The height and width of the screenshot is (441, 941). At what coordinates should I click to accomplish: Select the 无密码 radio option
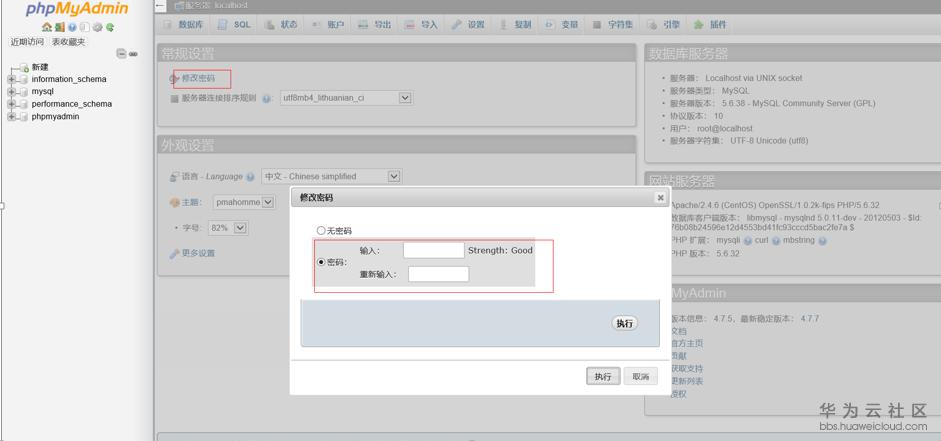321,230
